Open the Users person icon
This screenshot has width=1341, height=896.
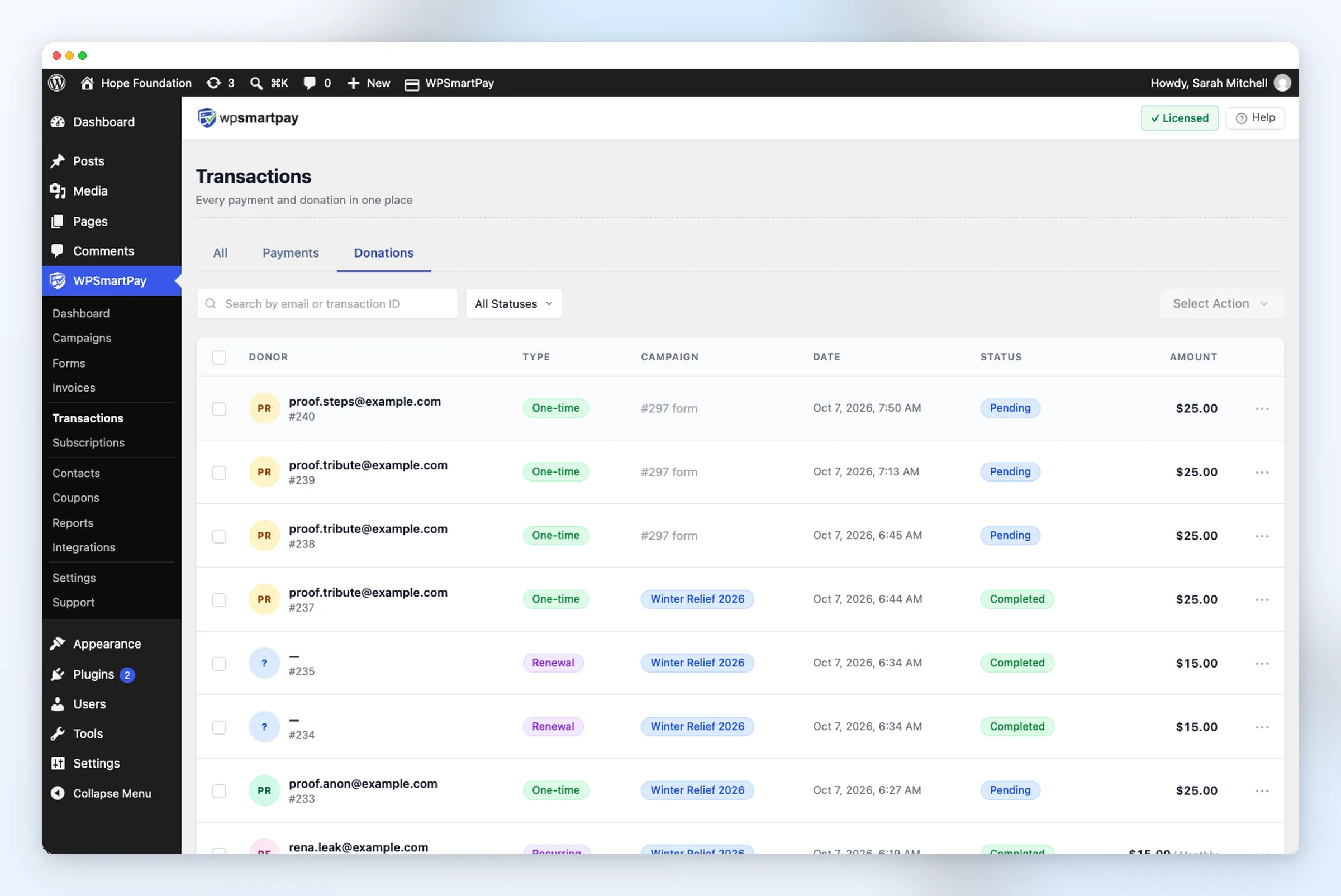tap(58, 704)
